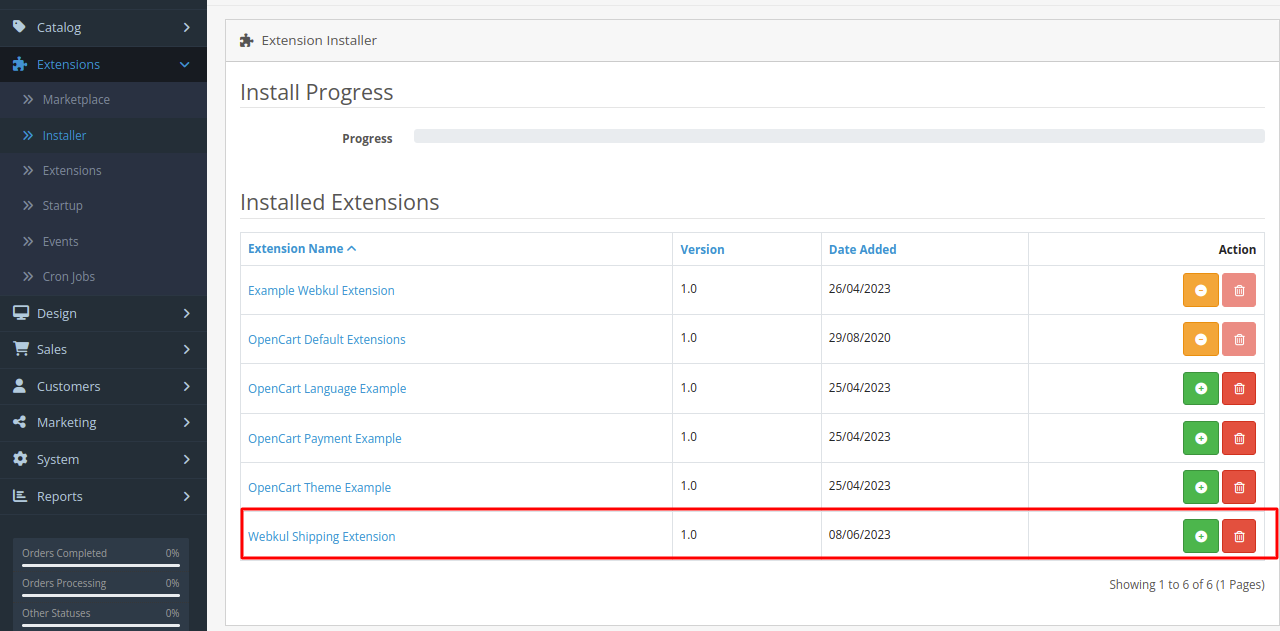Click date 29/08/2020 in Default Extensions row

[859, 338]
